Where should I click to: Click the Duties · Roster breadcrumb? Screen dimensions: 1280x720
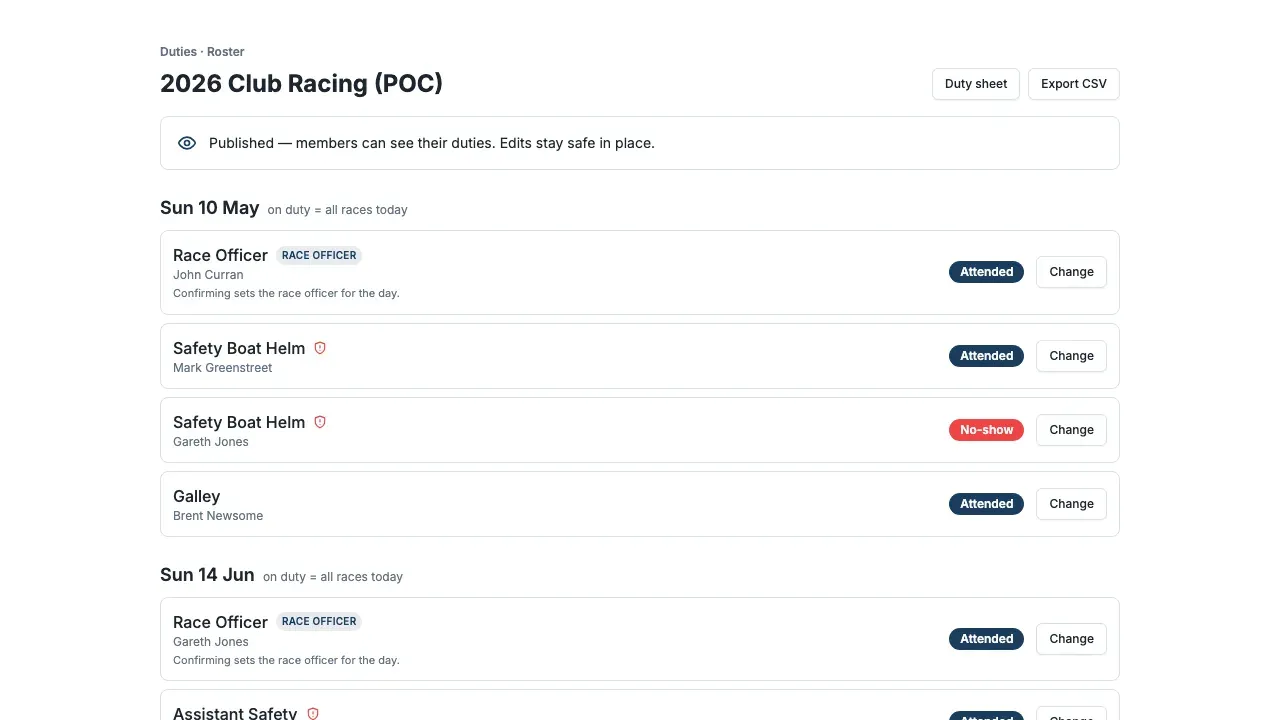202,52
